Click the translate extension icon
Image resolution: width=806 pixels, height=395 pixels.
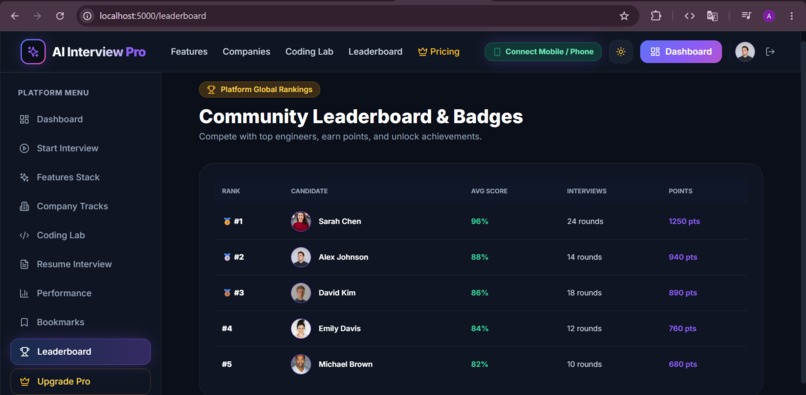pyautogui.click(x=712, y=16)
